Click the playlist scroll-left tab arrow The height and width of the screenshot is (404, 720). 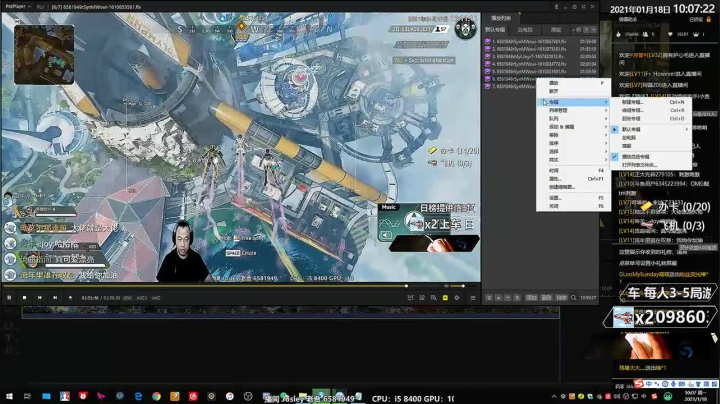tap(586, 29)
